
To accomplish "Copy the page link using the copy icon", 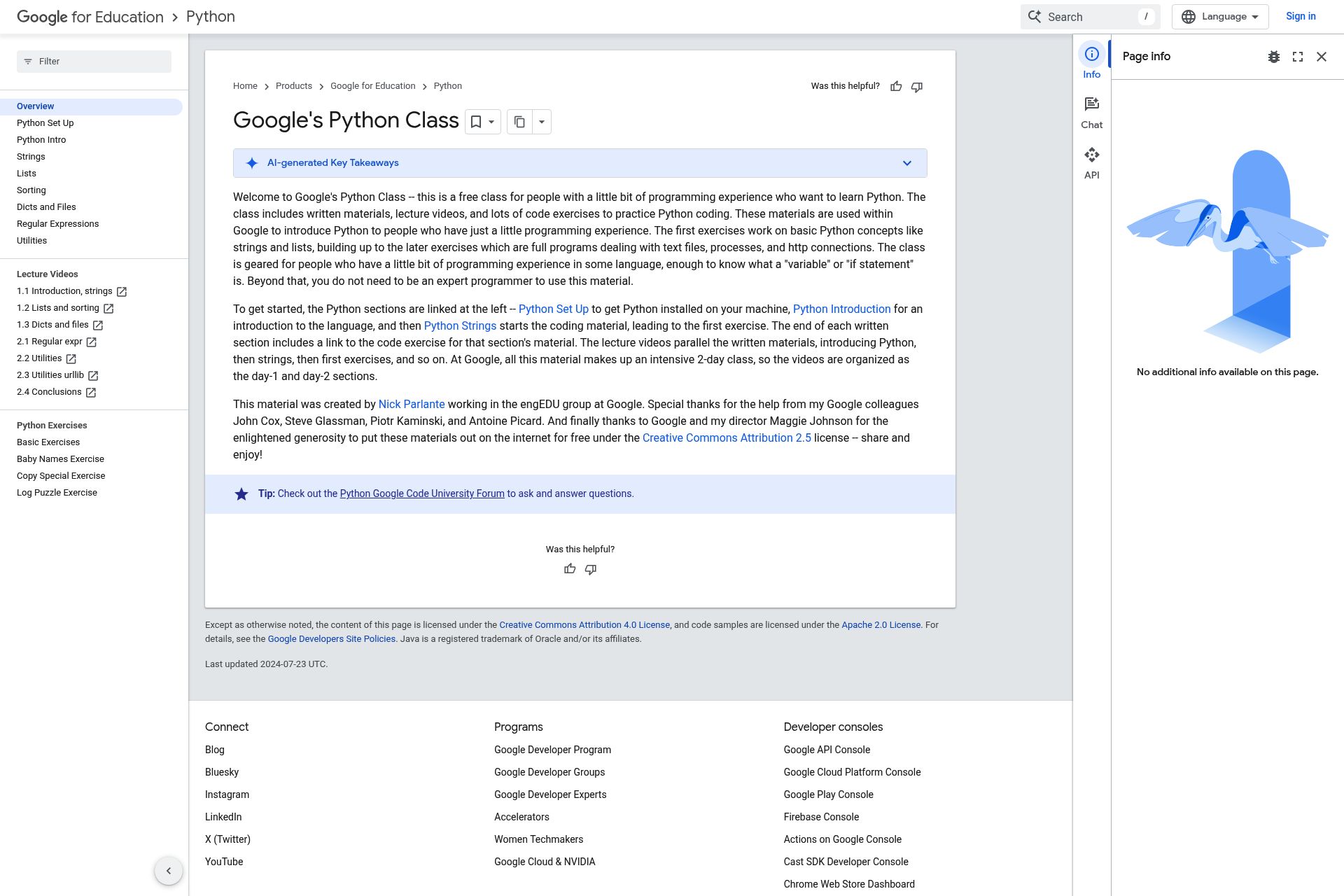I will point(519,122).
